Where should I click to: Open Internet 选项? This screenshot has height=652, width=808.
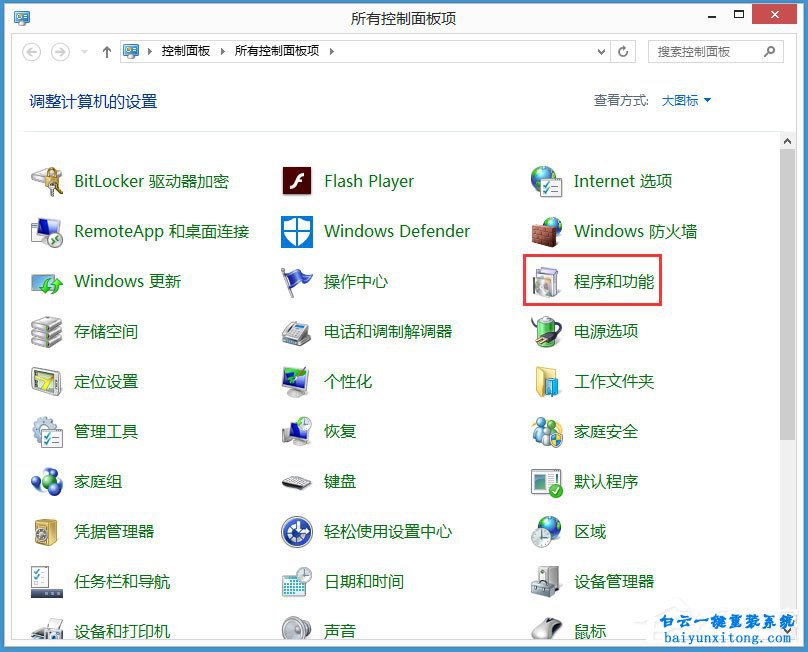coord(621,181)
